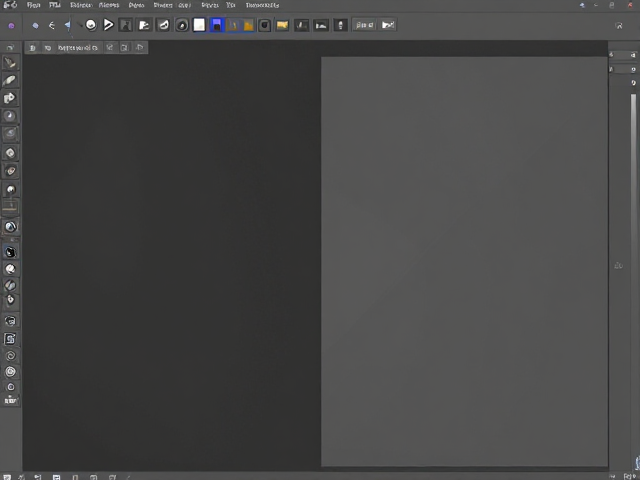Click the blue floppy-disk save icon
The image size is (640, 480).
pyautogui.click(x=217, y=25)
